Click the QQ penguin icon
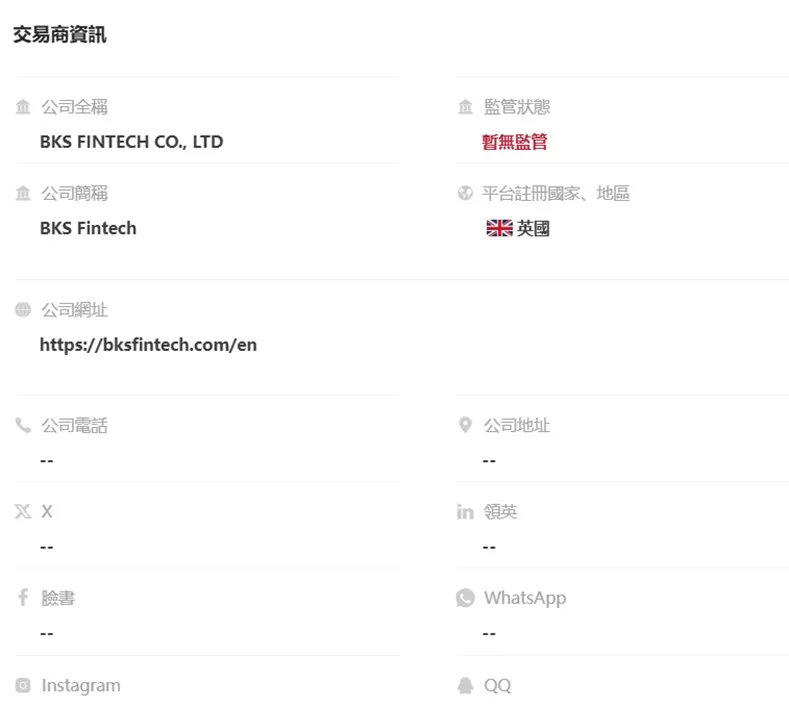This screenshot has height=708, width=789. pyautogui.click(x=465, y=685)
